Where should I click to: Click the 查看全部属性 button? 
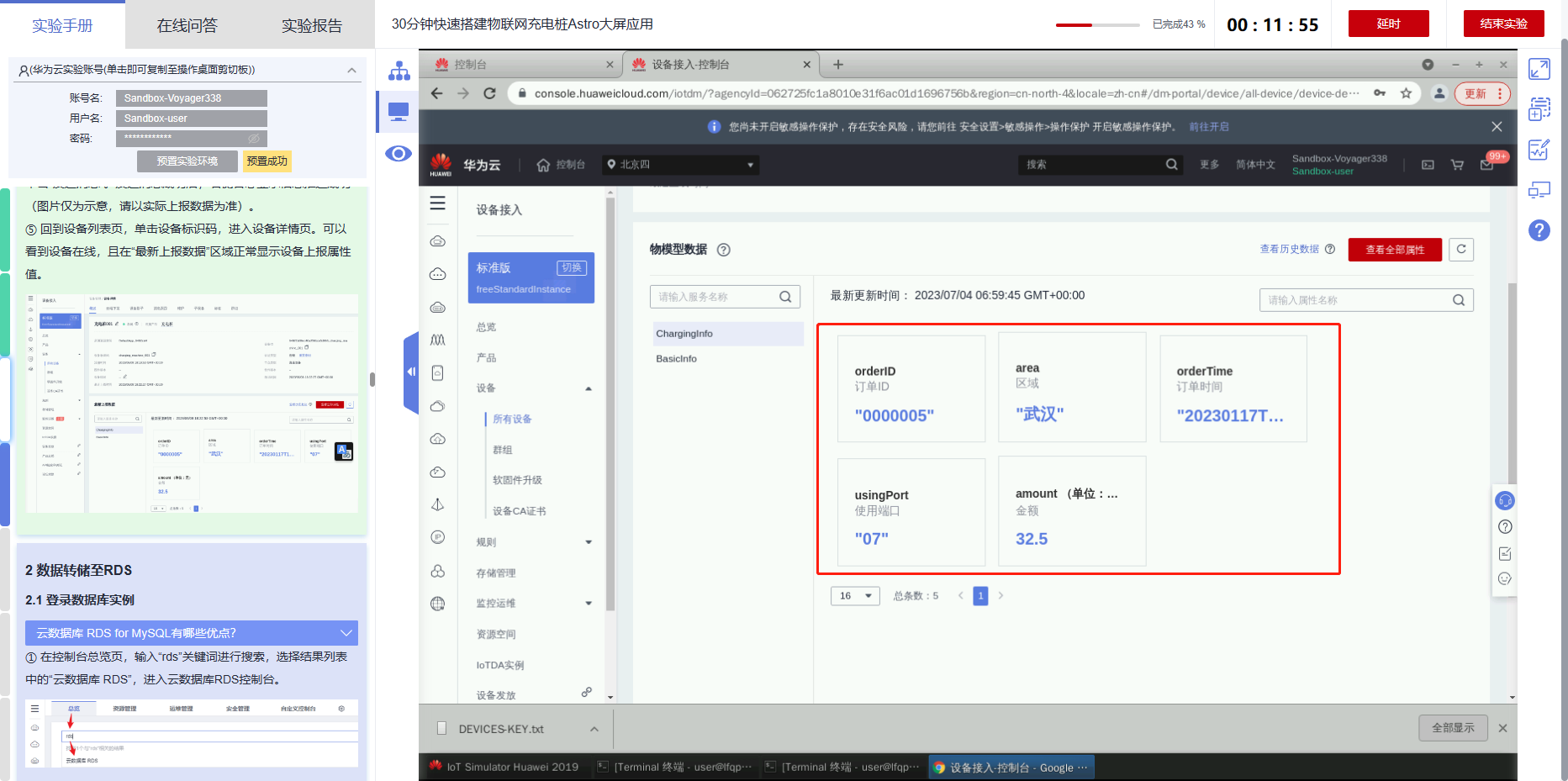point(1395,250)
